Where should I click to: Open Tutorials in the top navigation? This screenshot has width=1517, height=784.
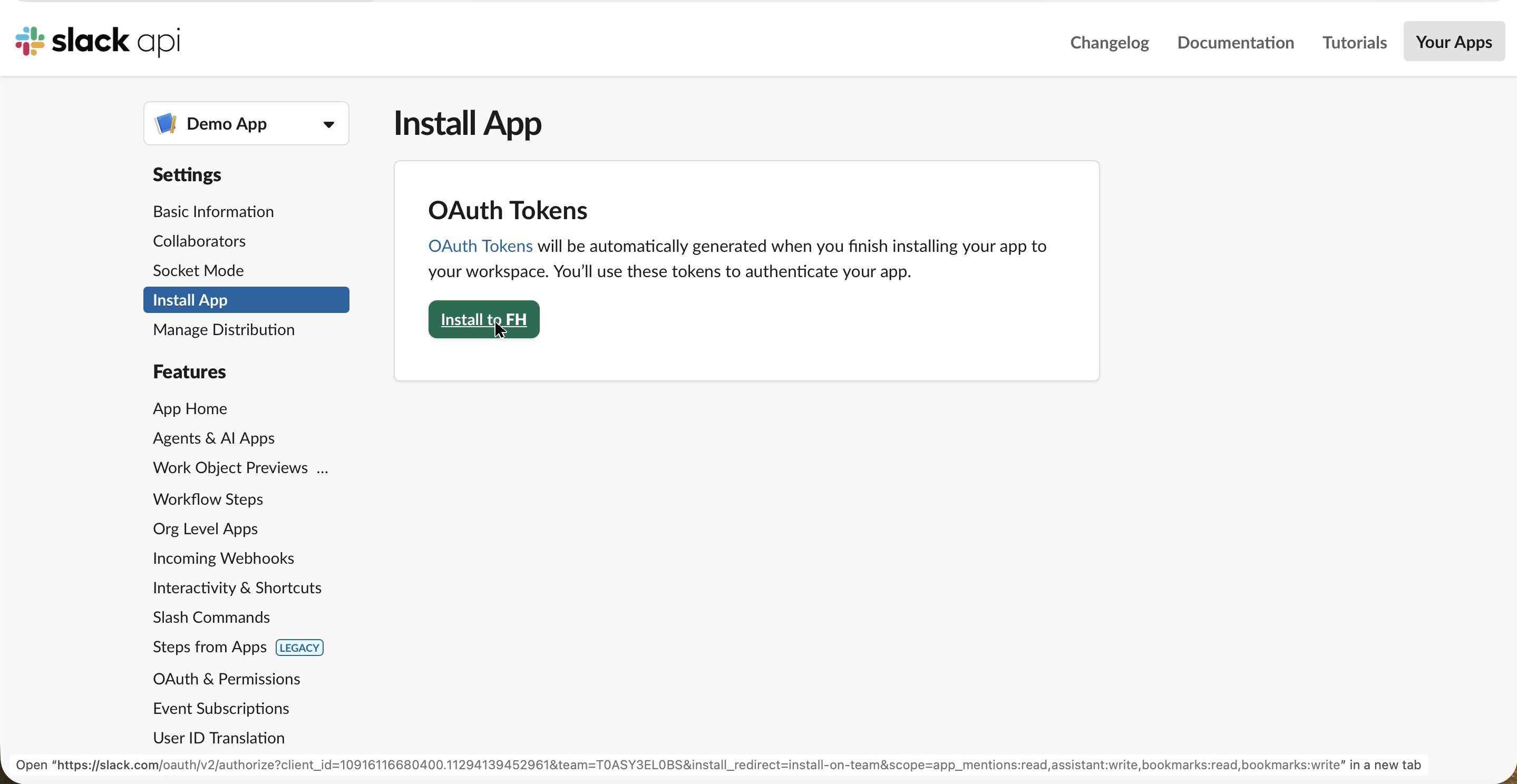1355,42
